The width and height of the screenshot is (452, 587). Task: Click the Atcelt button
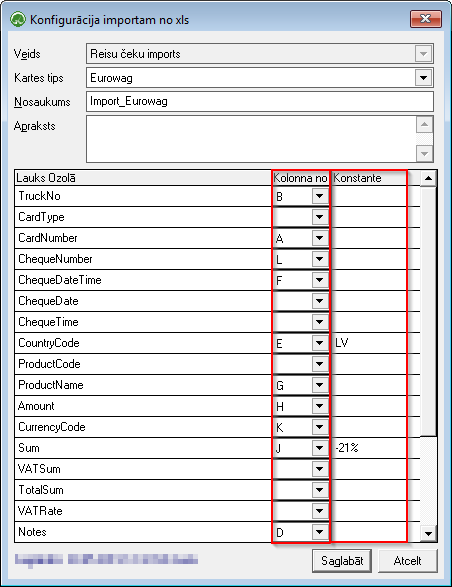click(407, 560)
